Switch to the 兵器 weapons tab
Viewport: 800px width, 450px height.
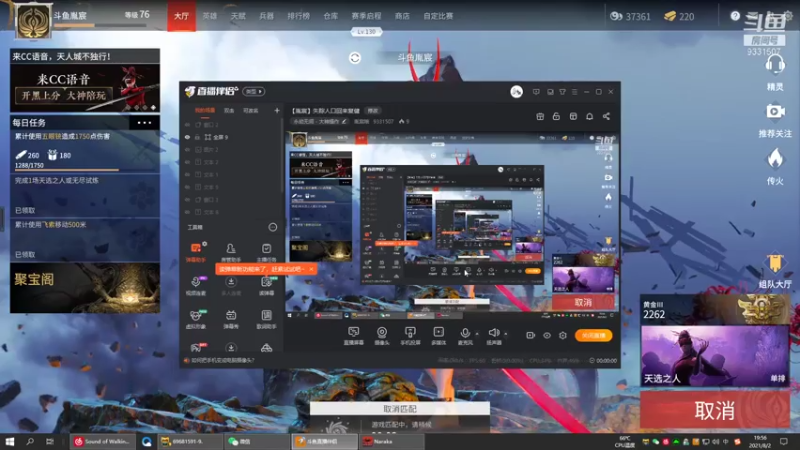[x=266, y=16]
